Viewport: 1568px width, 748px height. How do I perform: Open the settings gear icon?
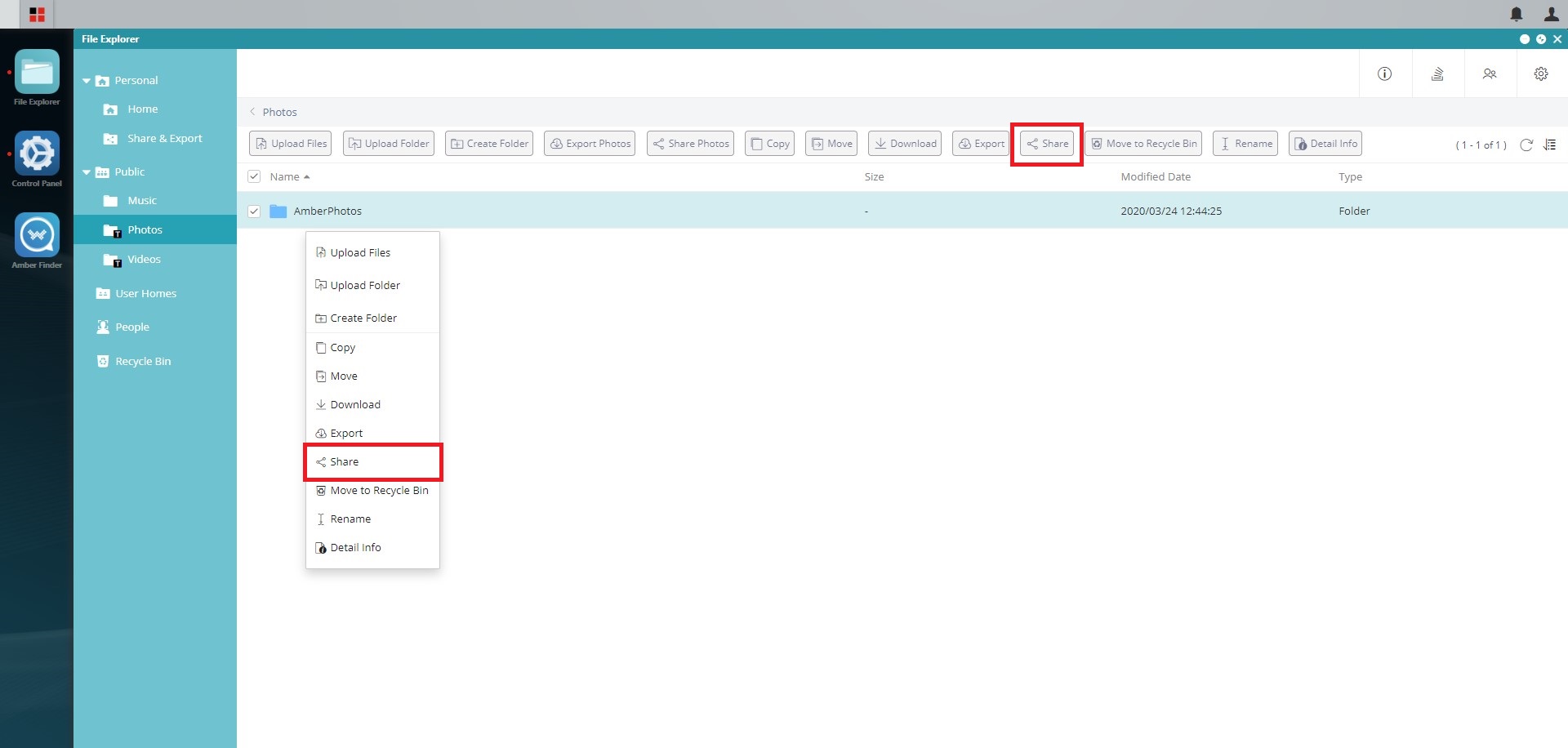click(1541, 73)
